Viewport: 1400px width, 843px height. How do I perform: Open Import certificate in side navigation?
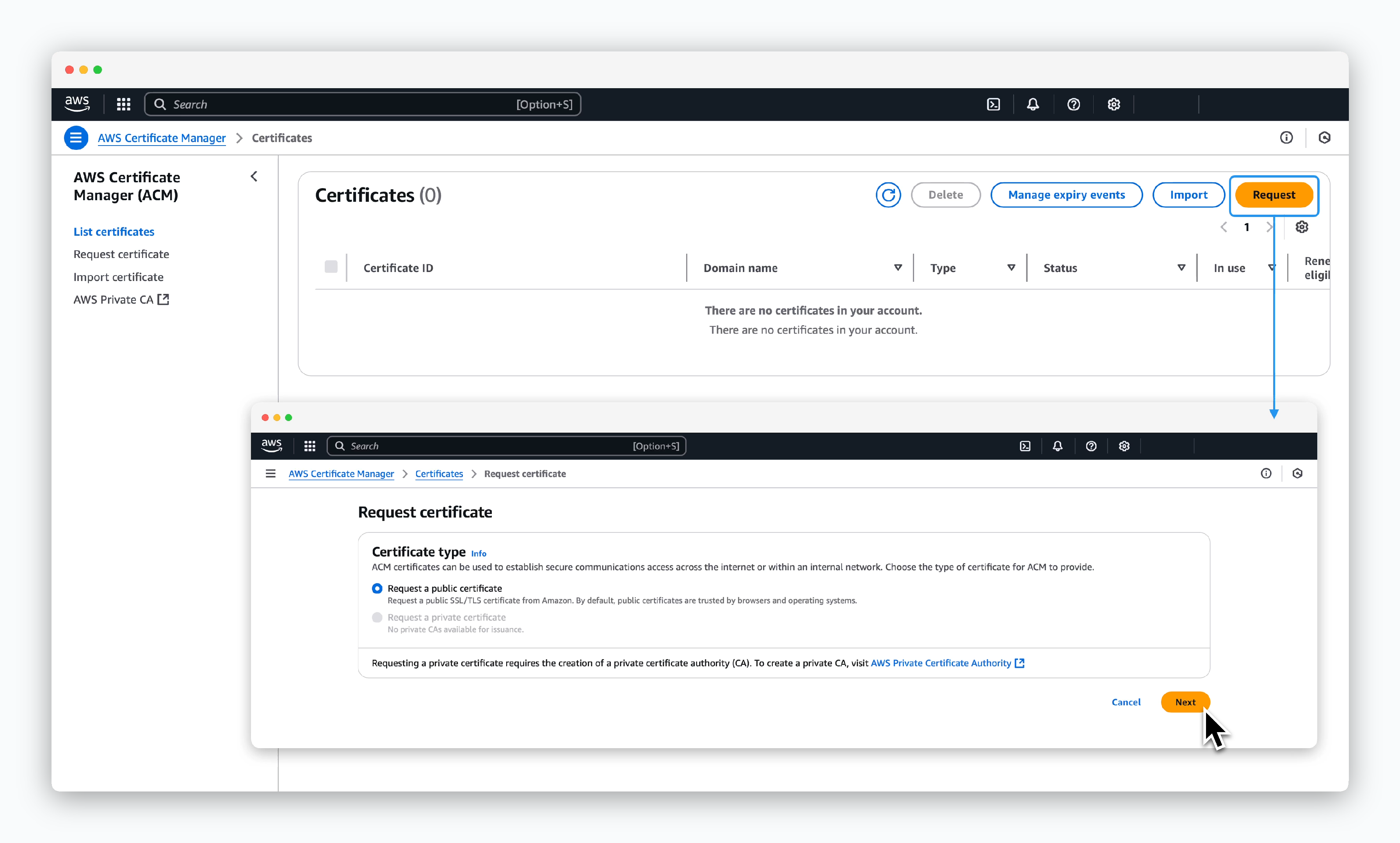point(118,277)
